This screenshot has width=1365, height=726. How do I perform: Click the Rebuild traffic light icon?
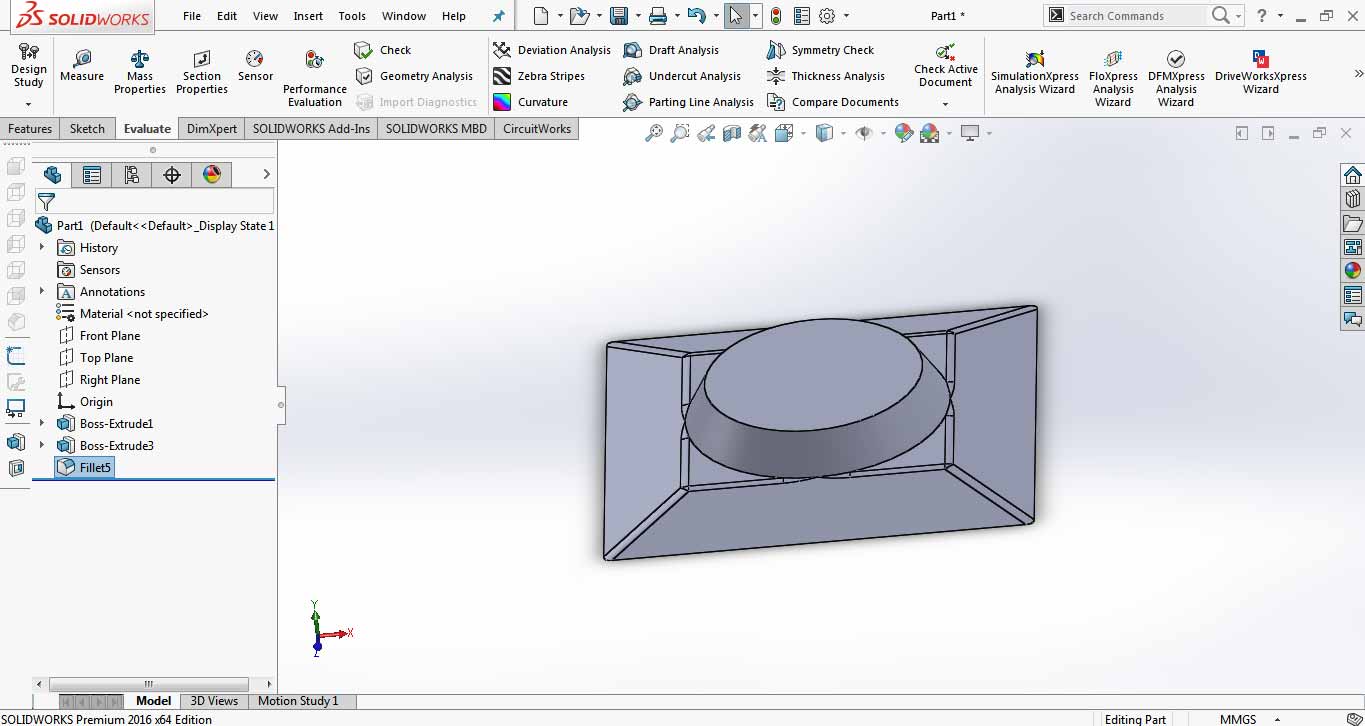pos(777,16)
